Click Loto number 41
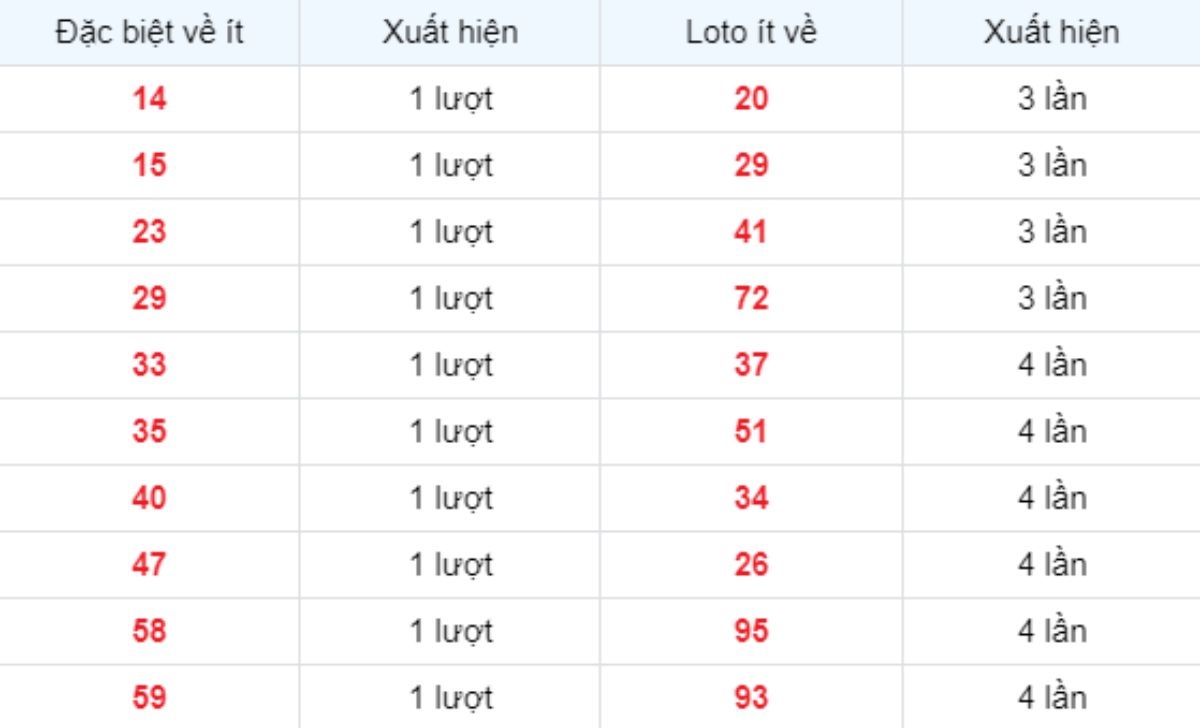 click(751, 232)
